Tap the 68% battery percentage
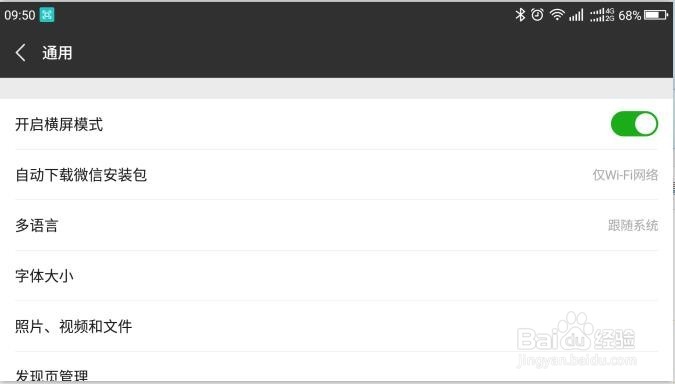The image size is (675, 384). [x=630, y=15]
